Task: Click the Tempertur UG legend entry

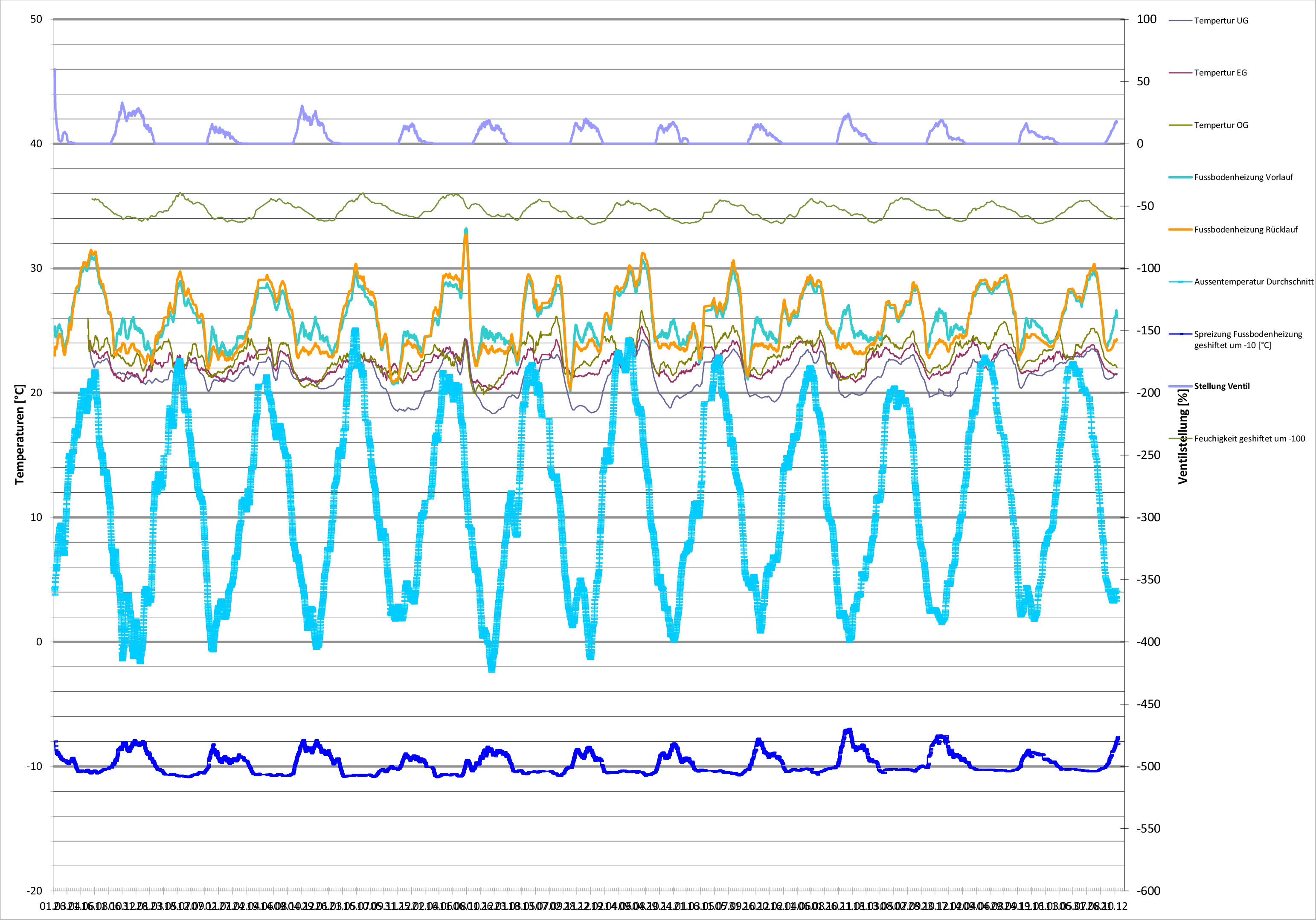Action: click(x=1221, y=20)
